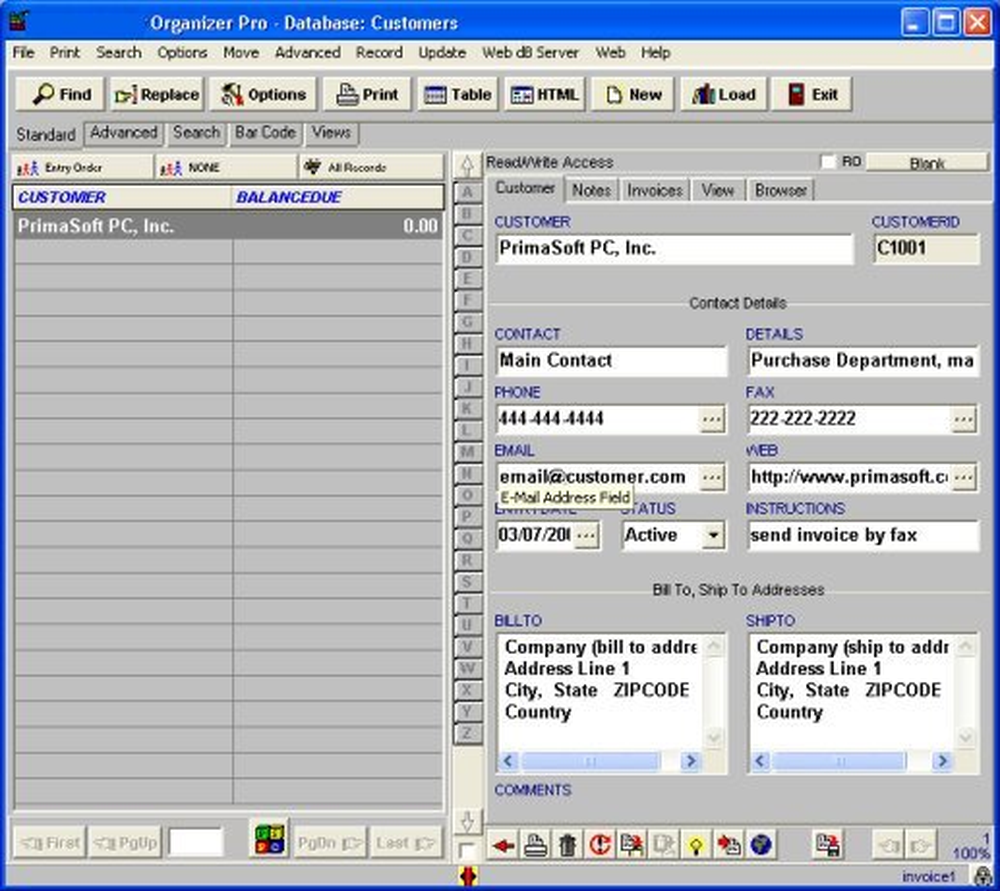The height and width of the screenshot is (891, 1000).
Task: Open the STATUS Active dropdown arrow
Action: (714, 535)
